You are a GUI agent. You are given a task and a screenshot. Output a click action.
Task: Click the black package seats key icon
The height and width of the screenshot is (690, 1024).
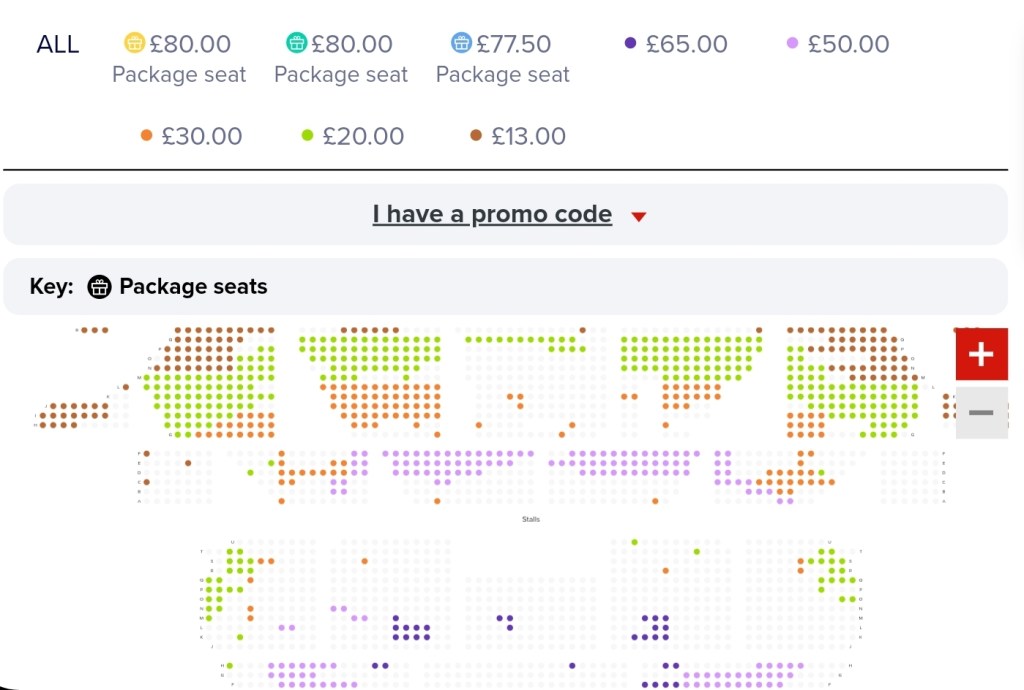click(x=99, y=287)
